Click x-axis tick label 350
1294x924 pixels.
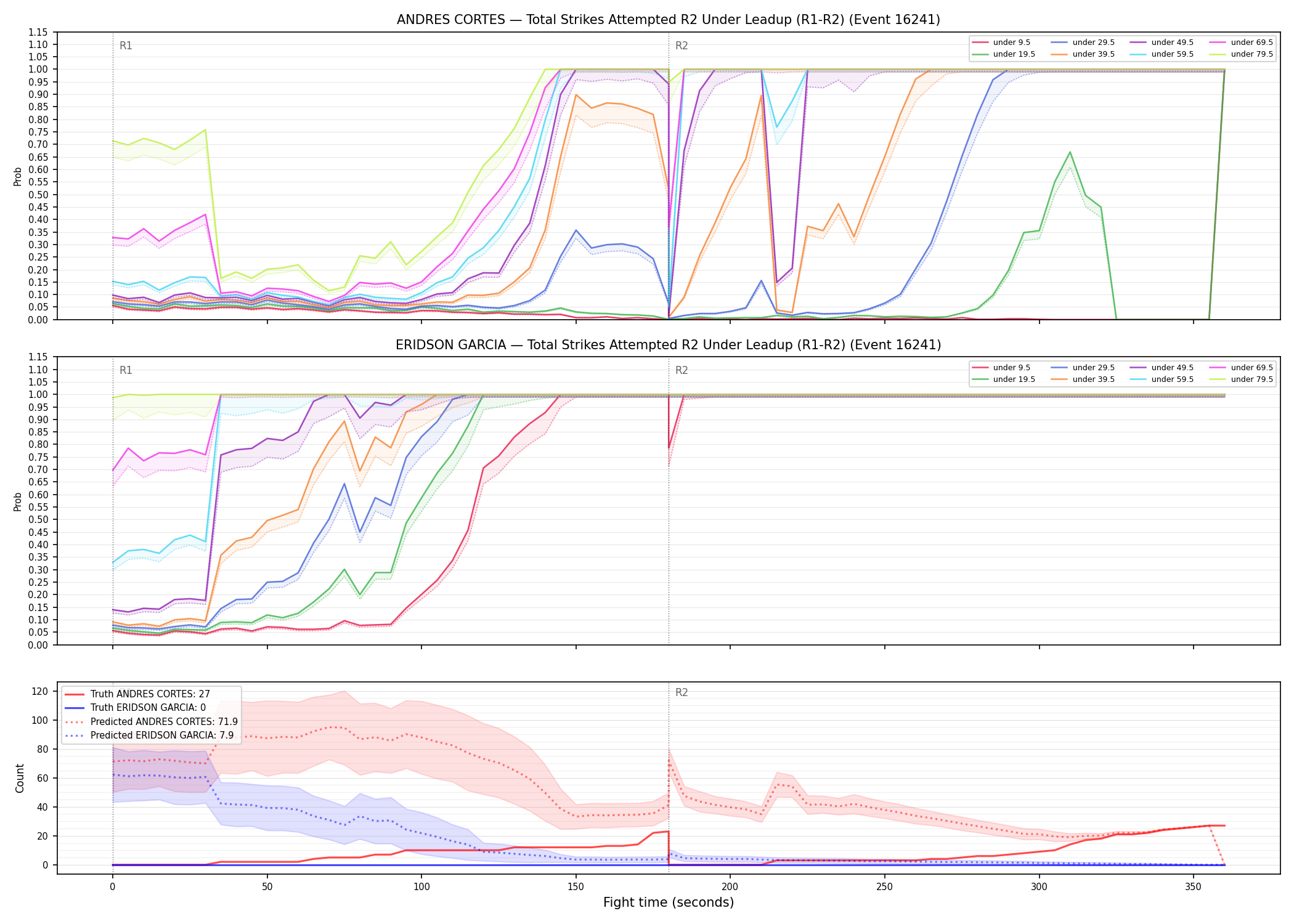pos(1194,887)
